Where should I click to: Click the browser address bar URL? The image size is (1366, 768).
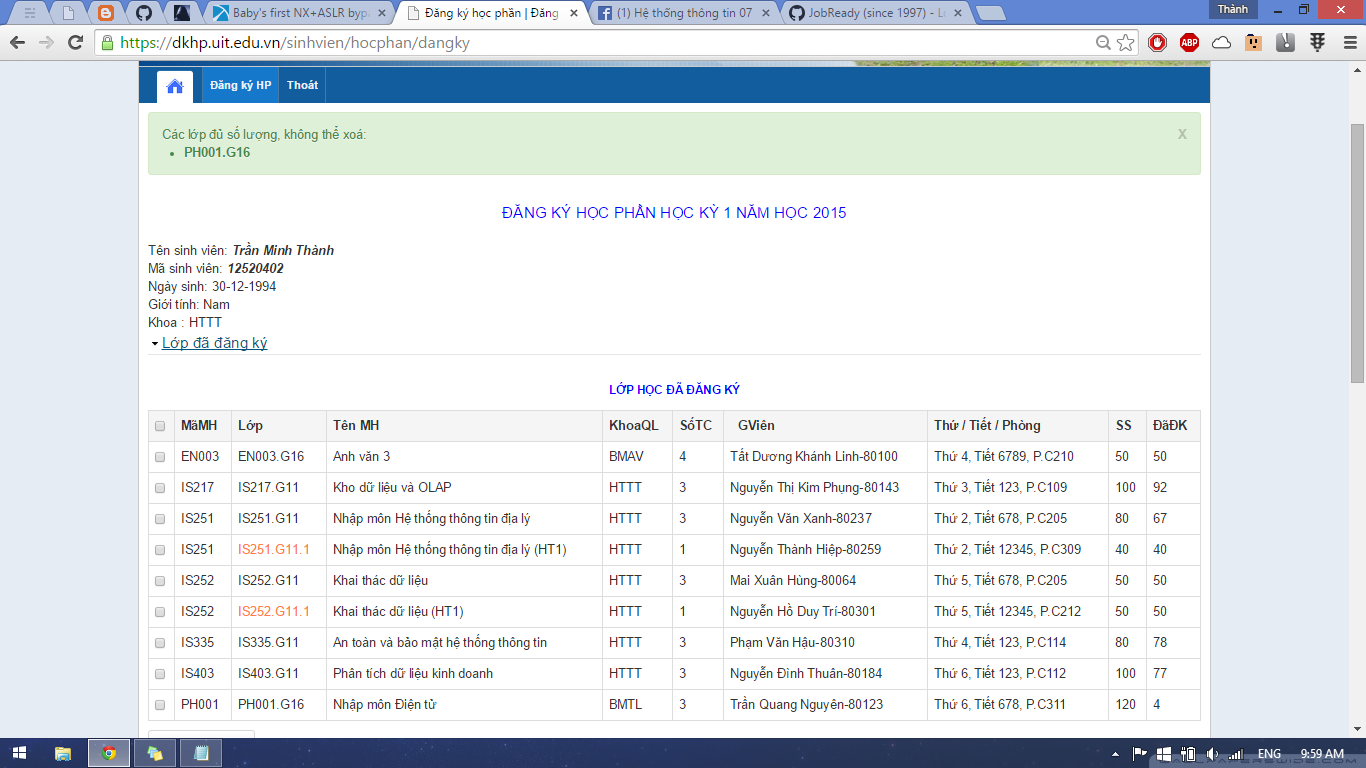pos(600,42)
